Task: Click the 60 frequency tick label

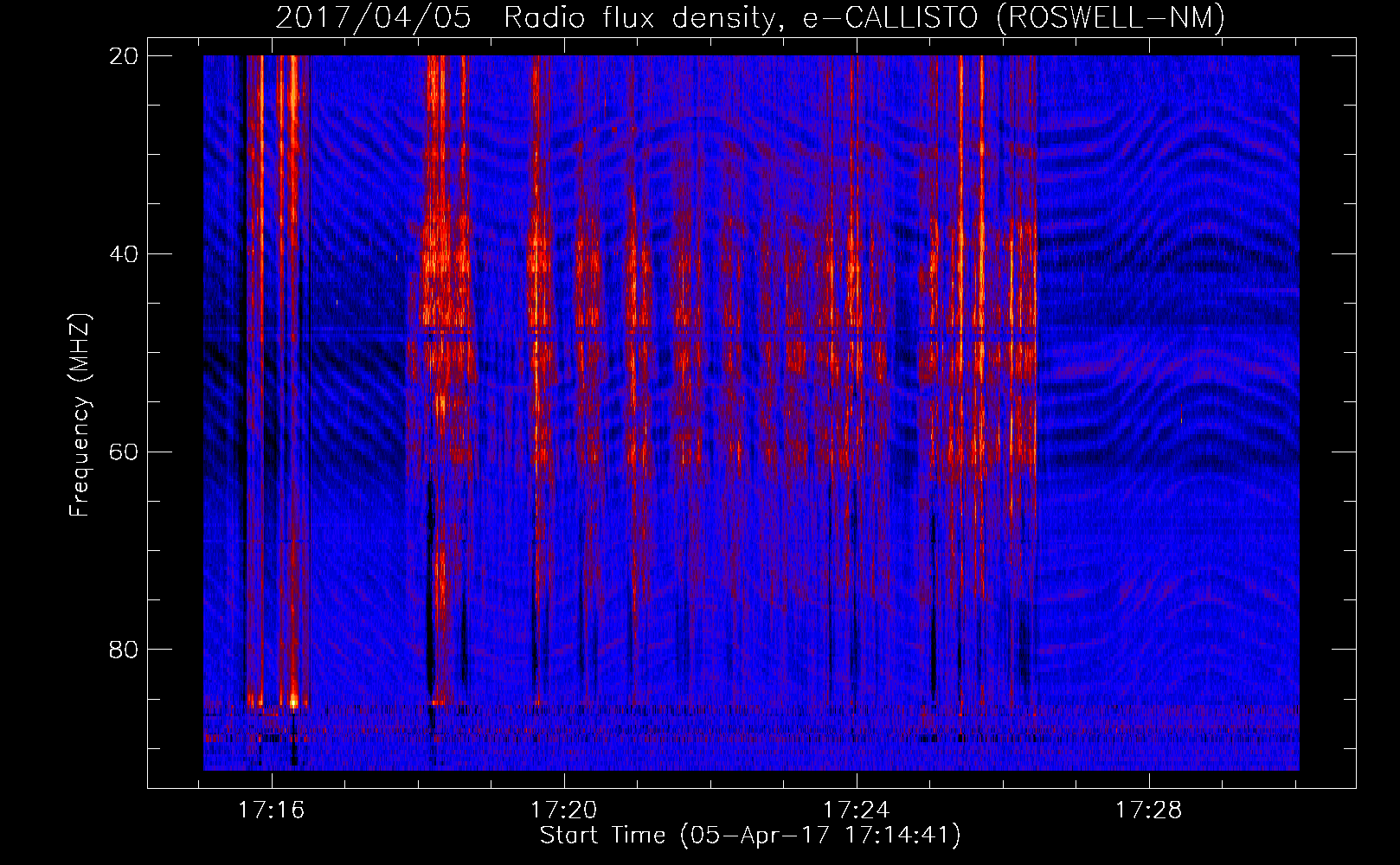Action: pyautogui.click(x=124, y=452)
